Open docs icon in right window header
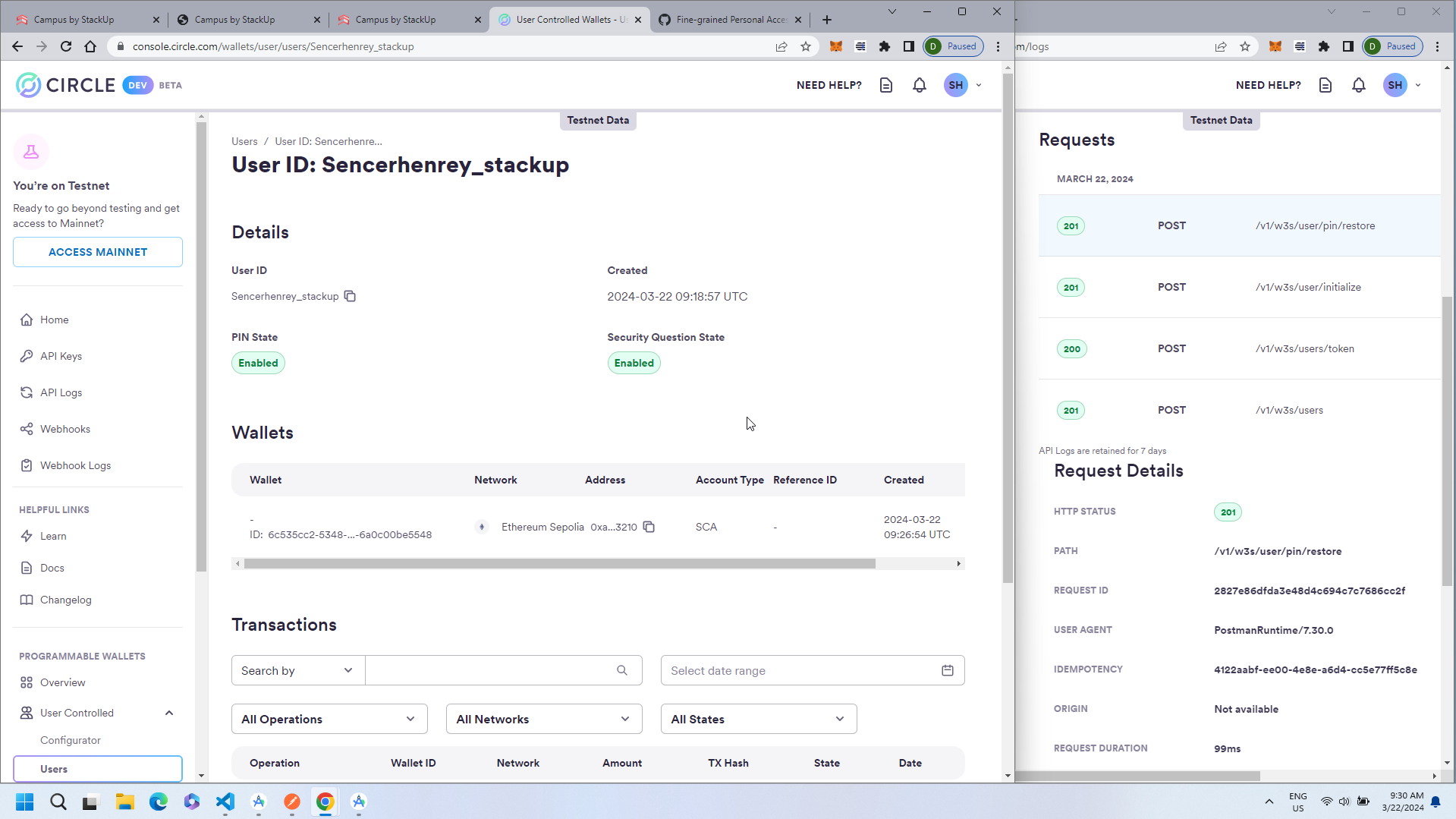 tap(1325, 85)
